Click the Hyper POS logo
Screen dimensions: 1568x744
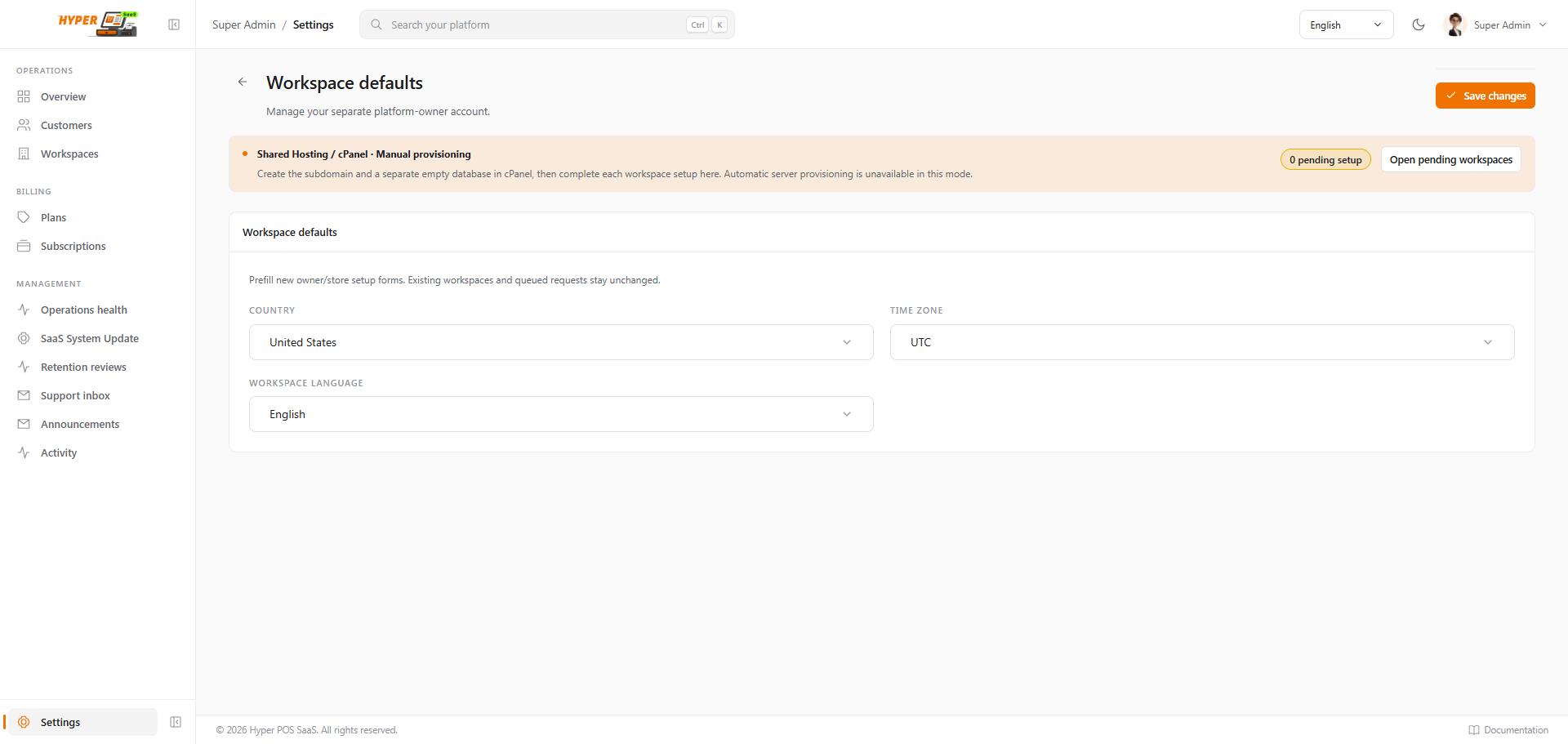click(98, 24)
